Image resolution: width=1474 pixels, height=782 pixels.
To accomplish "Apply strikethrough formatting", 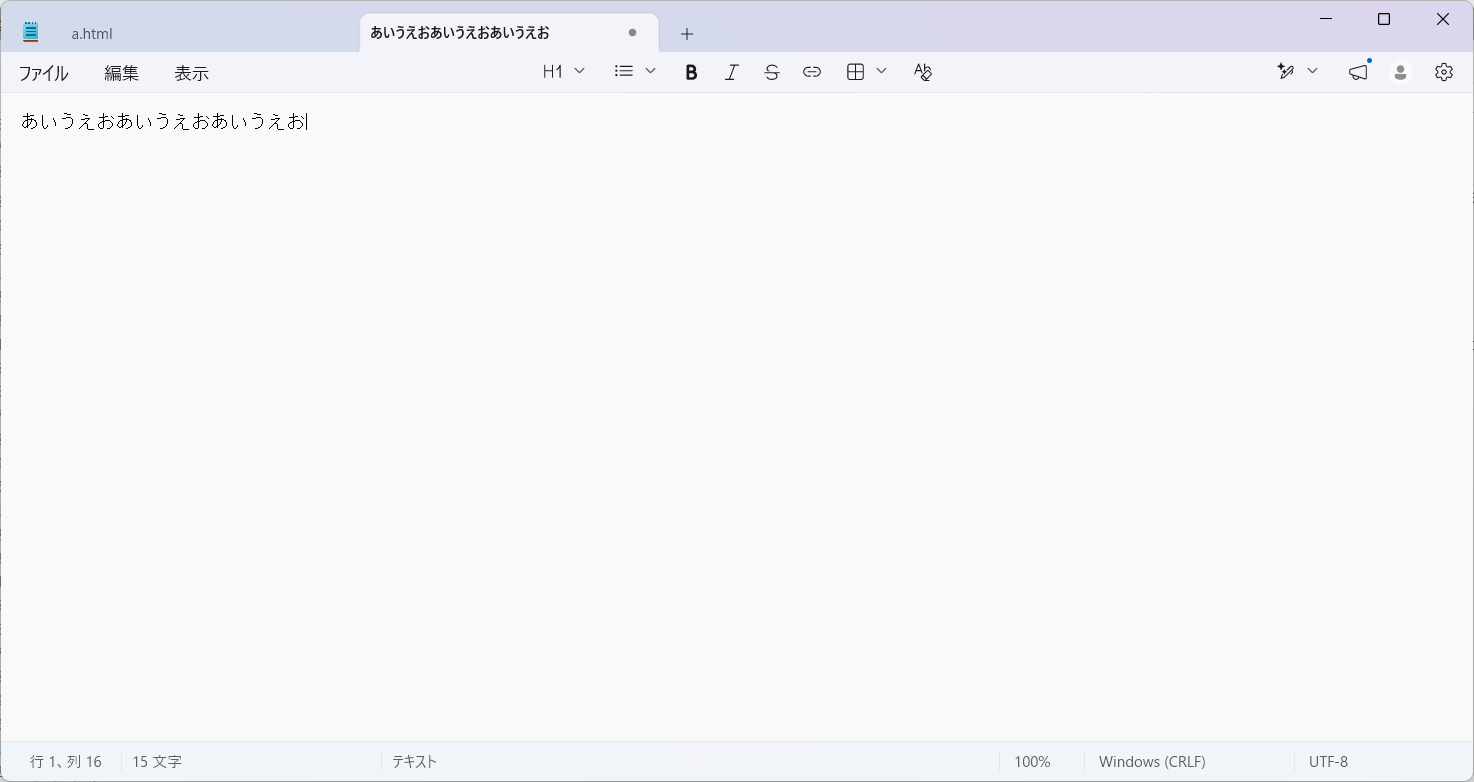I will [771, 72].
